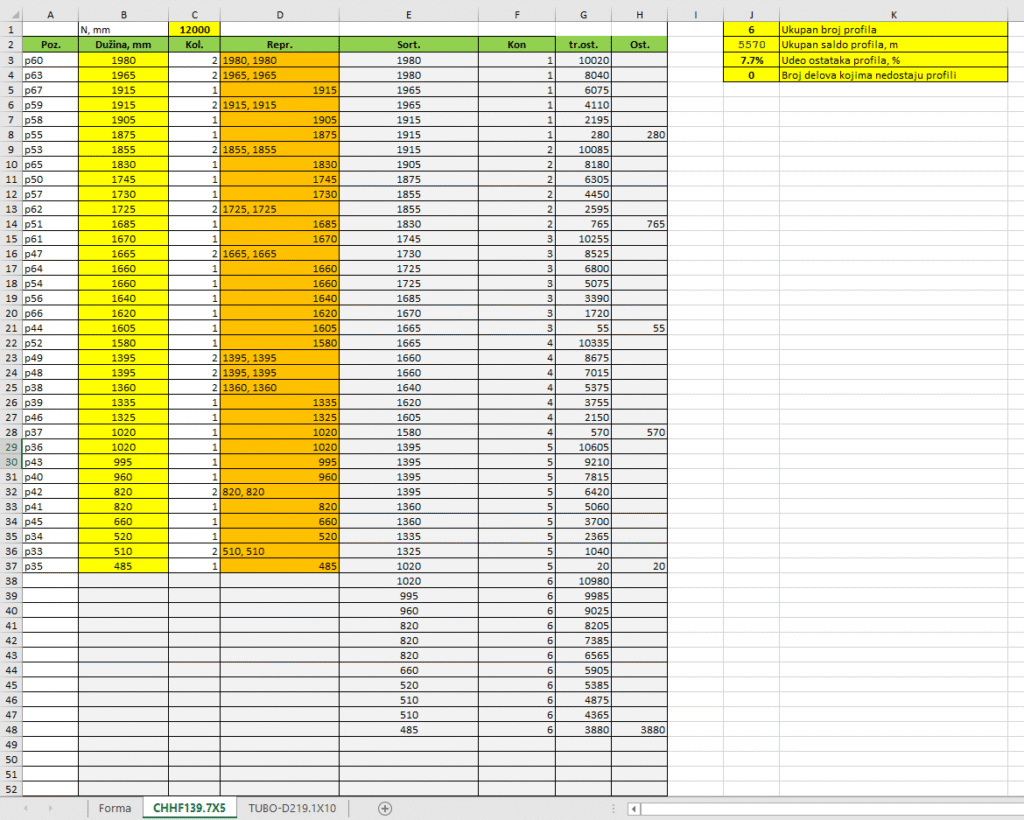Add a new sheet with plus icon
The image size is (1024, 820).
(385, 808)
